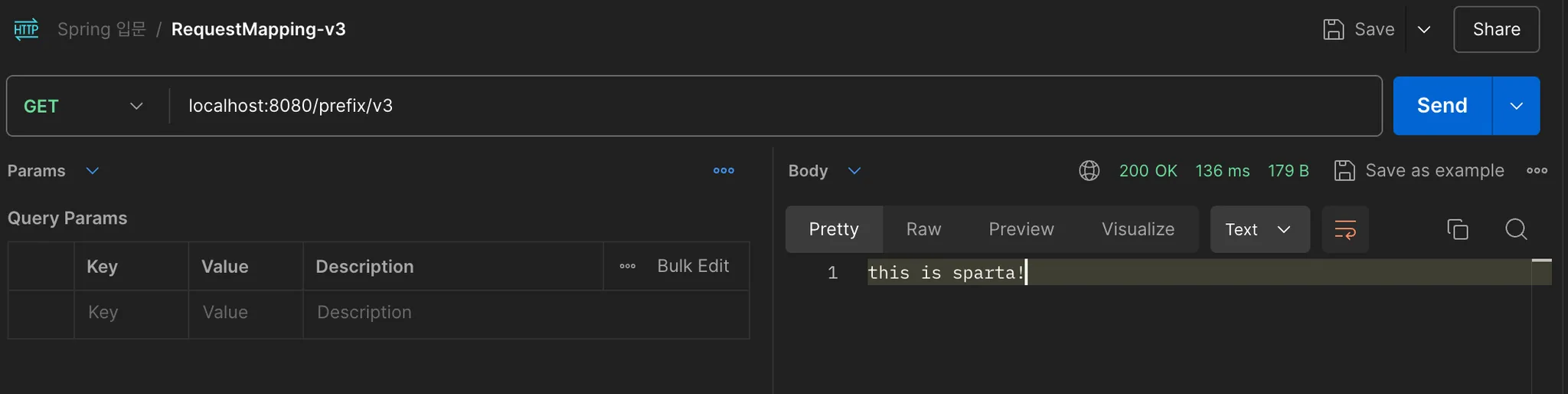Open the Params section dropdown
The width and height of the screenshot is (1568, 394).
92,170
